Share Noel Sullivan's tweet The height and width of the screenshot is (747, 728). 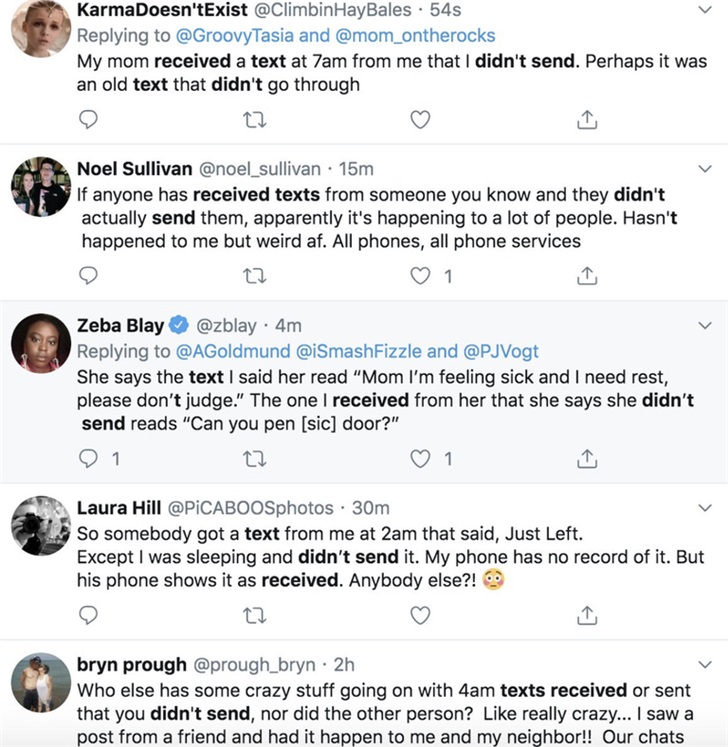pos(588,276)
